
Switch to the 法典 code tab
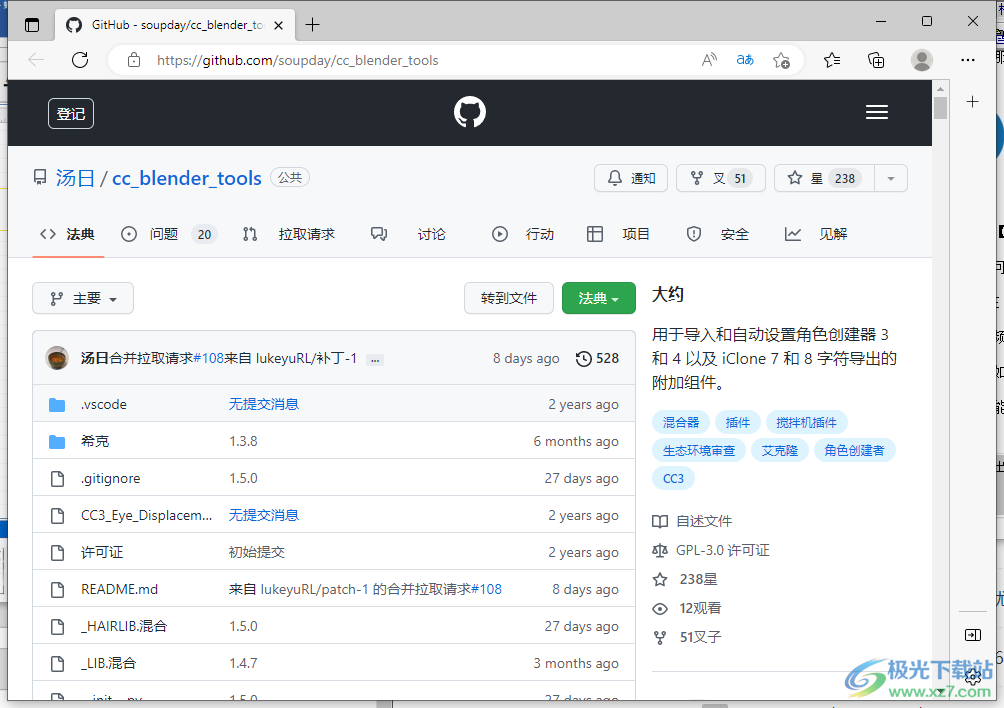click(x=68, y=234)
